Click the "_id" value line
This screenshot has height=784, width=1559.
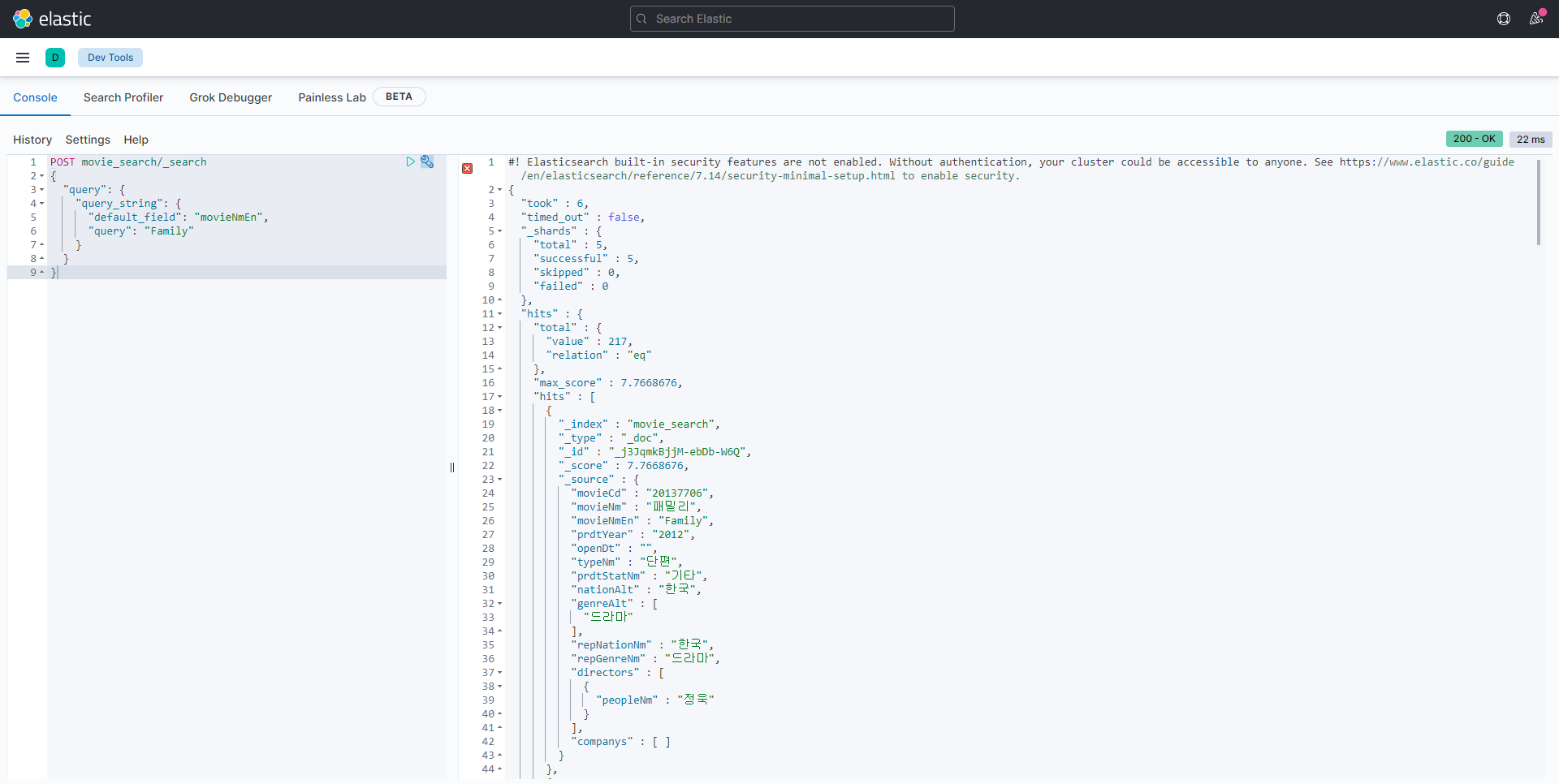[x=654, y=452]
